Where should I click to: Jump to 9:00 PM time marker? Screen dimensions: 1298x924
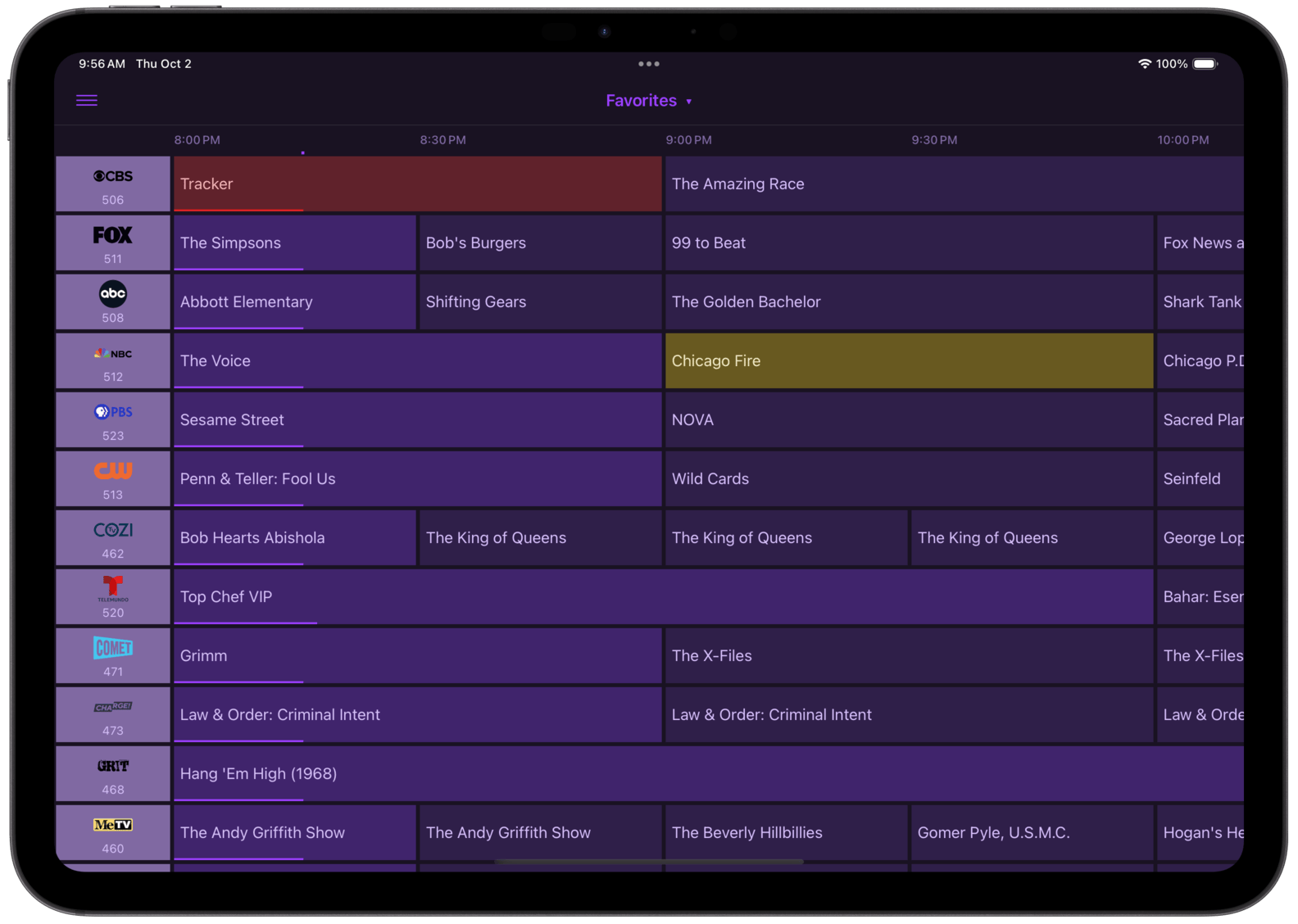[688, 140]
